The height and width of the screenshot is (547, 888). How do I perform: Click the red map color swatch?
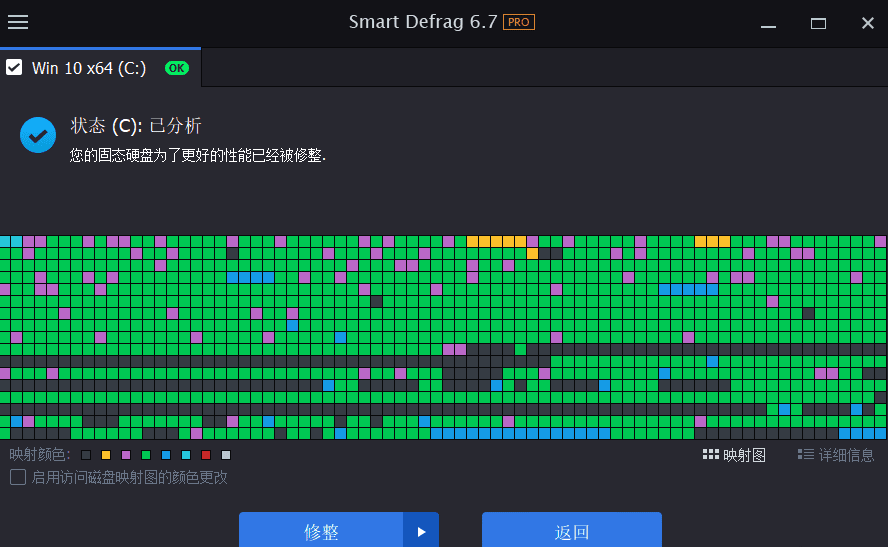206,455
